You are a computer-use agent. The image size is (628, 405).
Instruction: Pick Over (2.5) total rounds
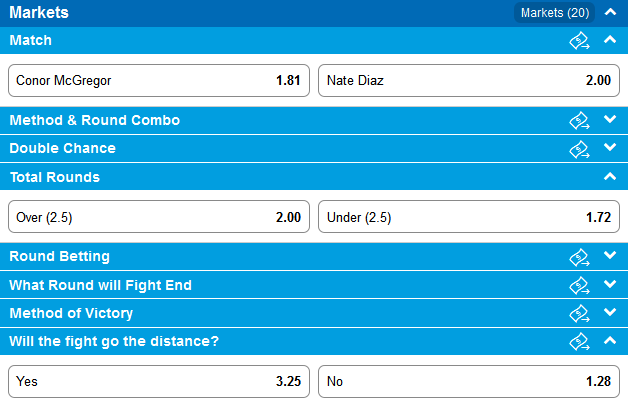159,217
